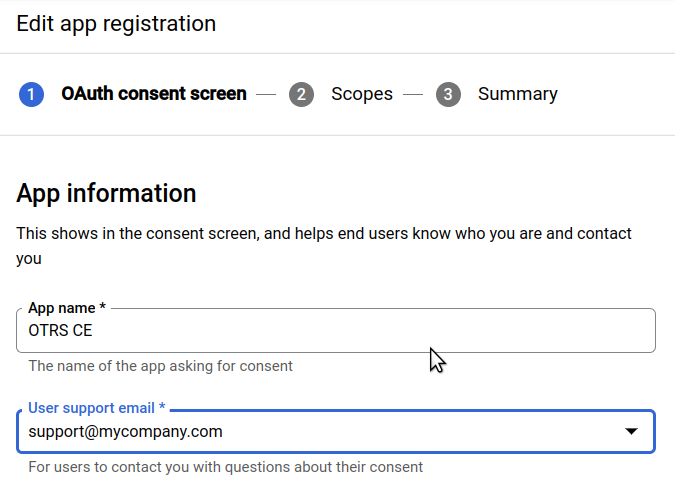Select the OAuth consent screen step label

(154, 94)
